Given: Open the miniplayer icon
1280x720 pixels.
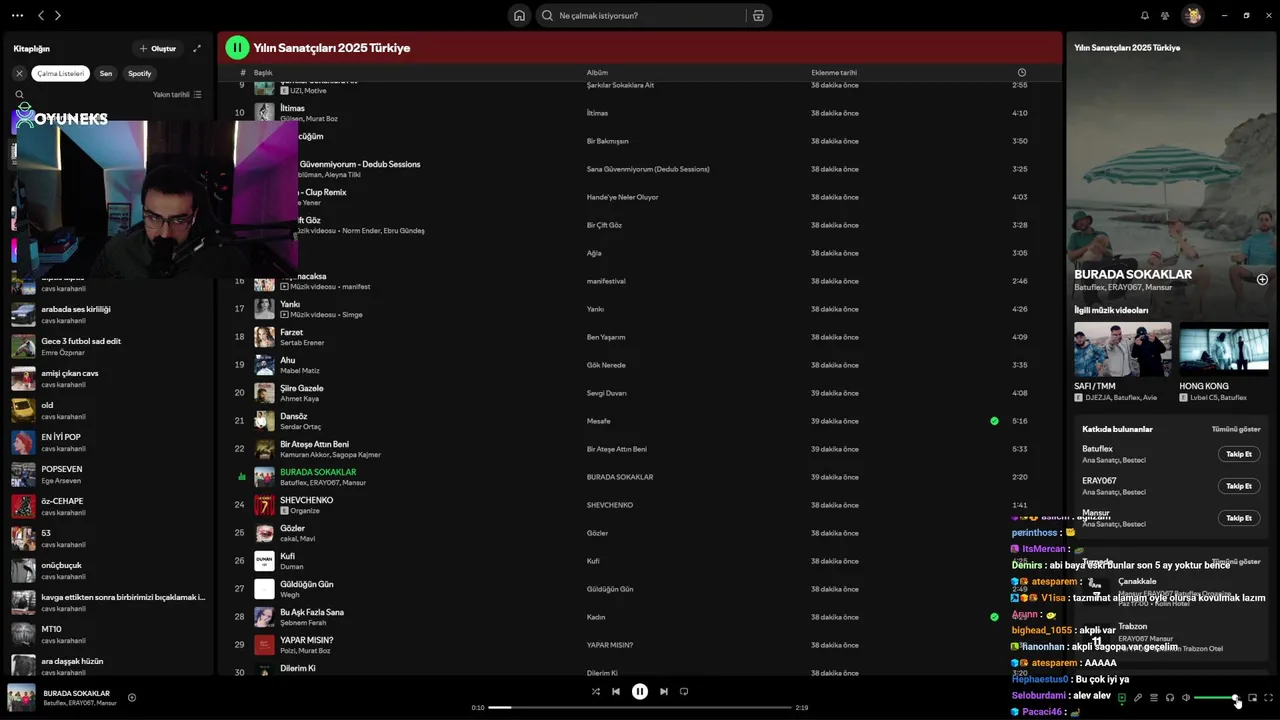Looking at the screenshot, I should [1252, 698].
